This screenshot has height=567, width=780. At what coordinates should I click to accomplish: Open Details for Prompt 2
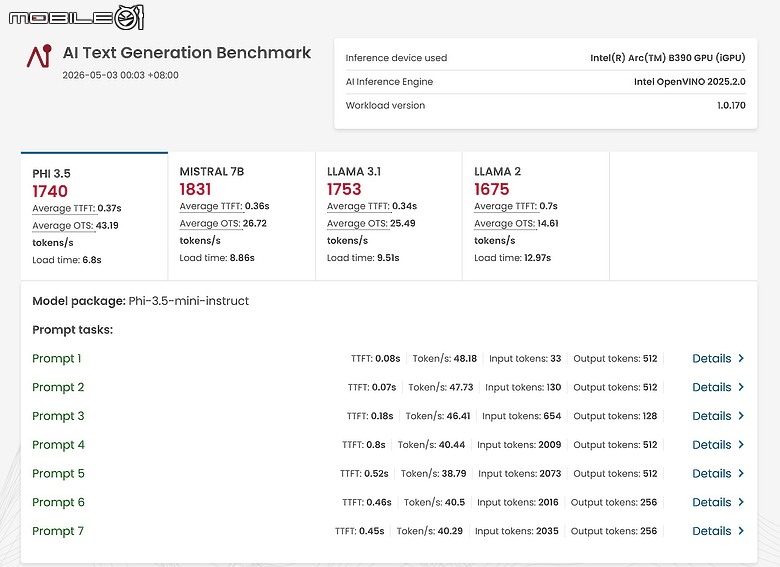point(718,387)
